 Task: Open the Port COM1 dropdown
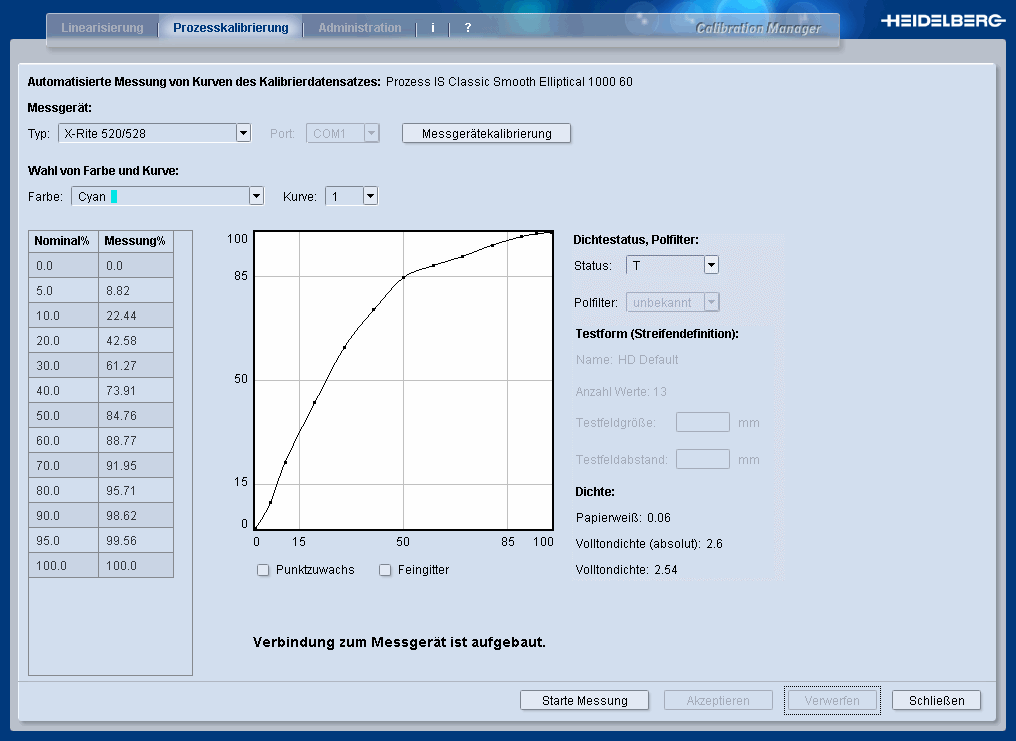coord(343,133)
